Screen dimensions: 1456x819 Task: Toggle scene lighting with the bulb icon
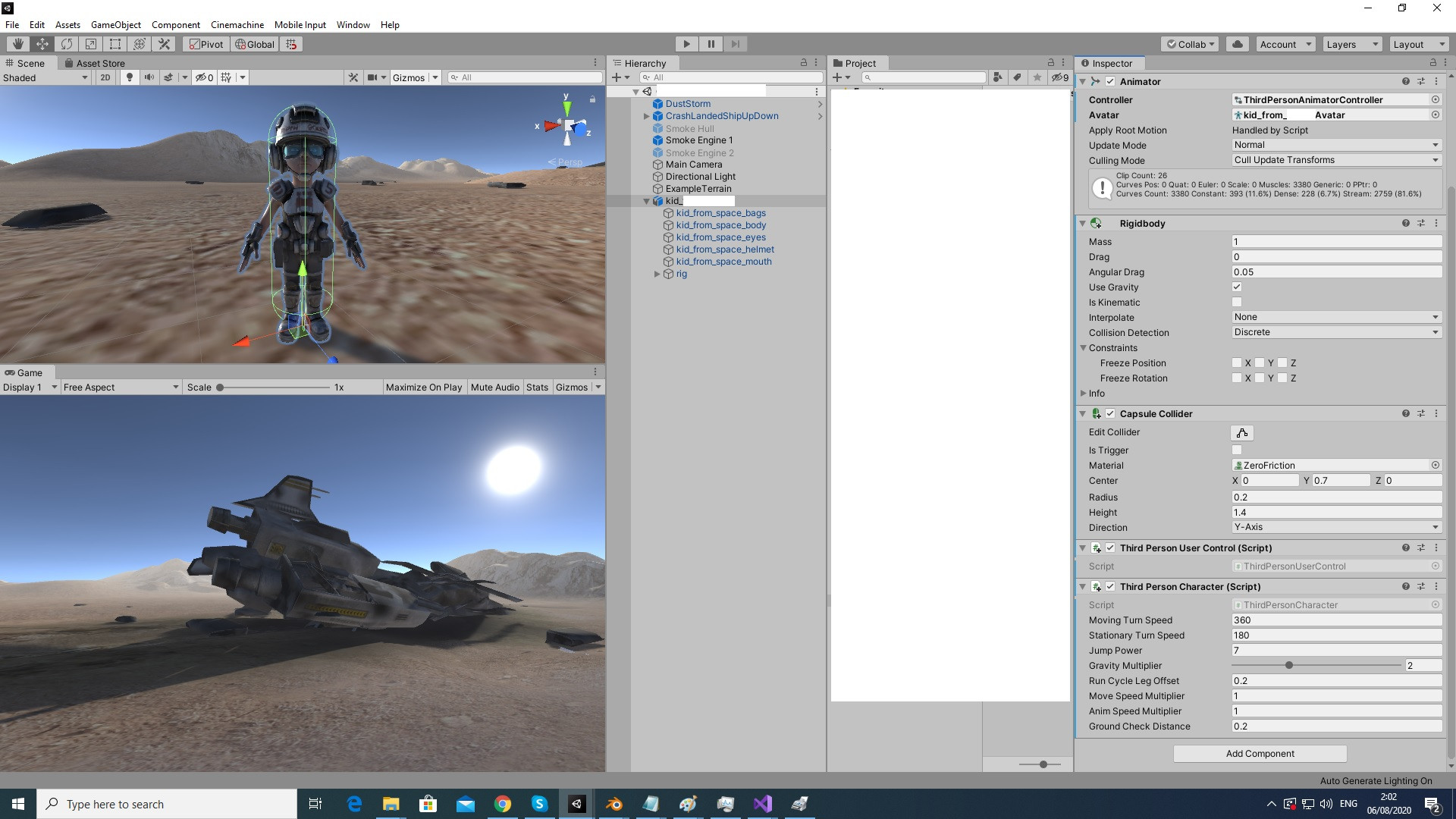coord(130,77)
